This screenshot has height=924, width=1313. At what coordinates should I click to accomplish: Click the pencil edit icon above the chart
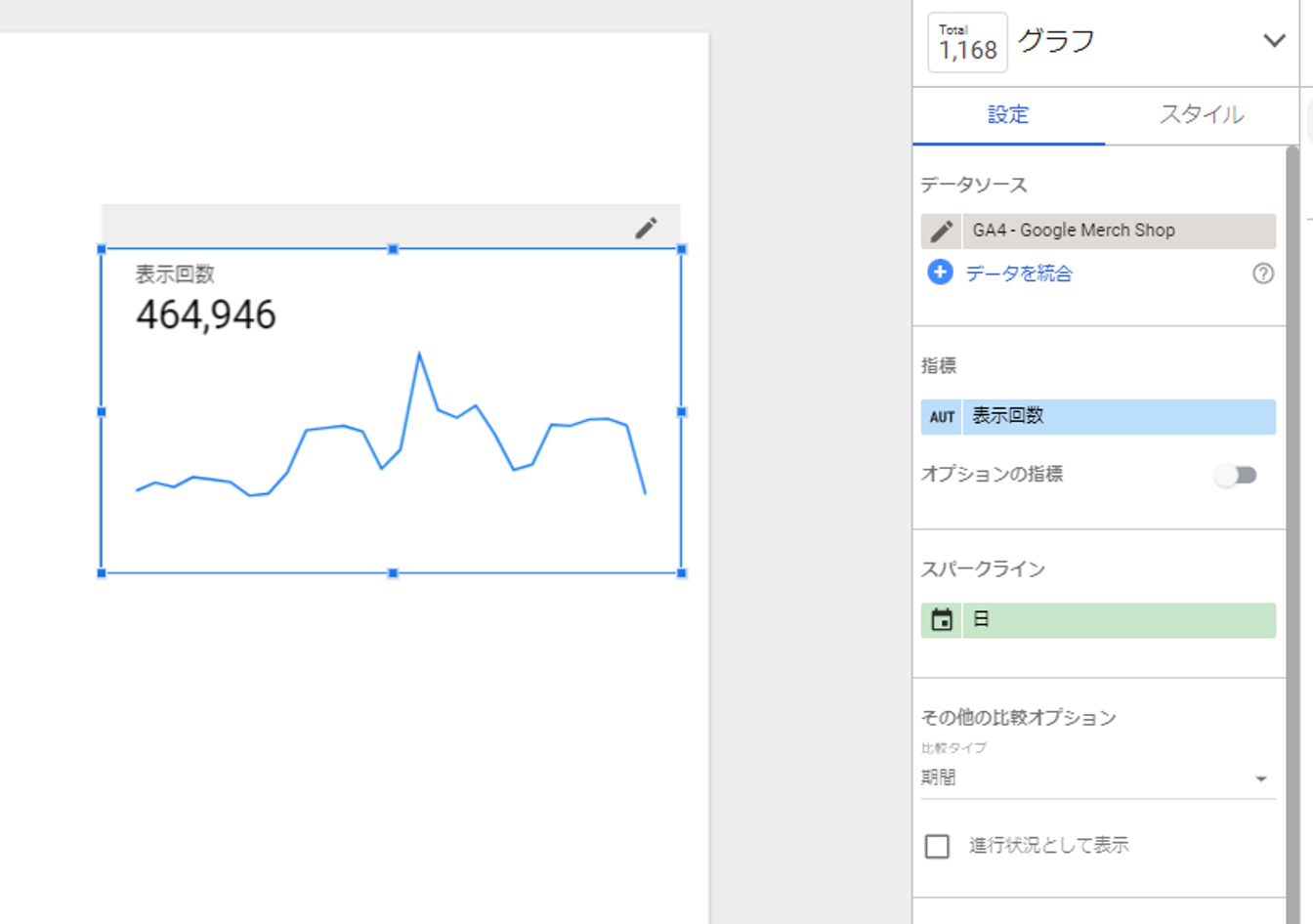[x=646, y=228]
